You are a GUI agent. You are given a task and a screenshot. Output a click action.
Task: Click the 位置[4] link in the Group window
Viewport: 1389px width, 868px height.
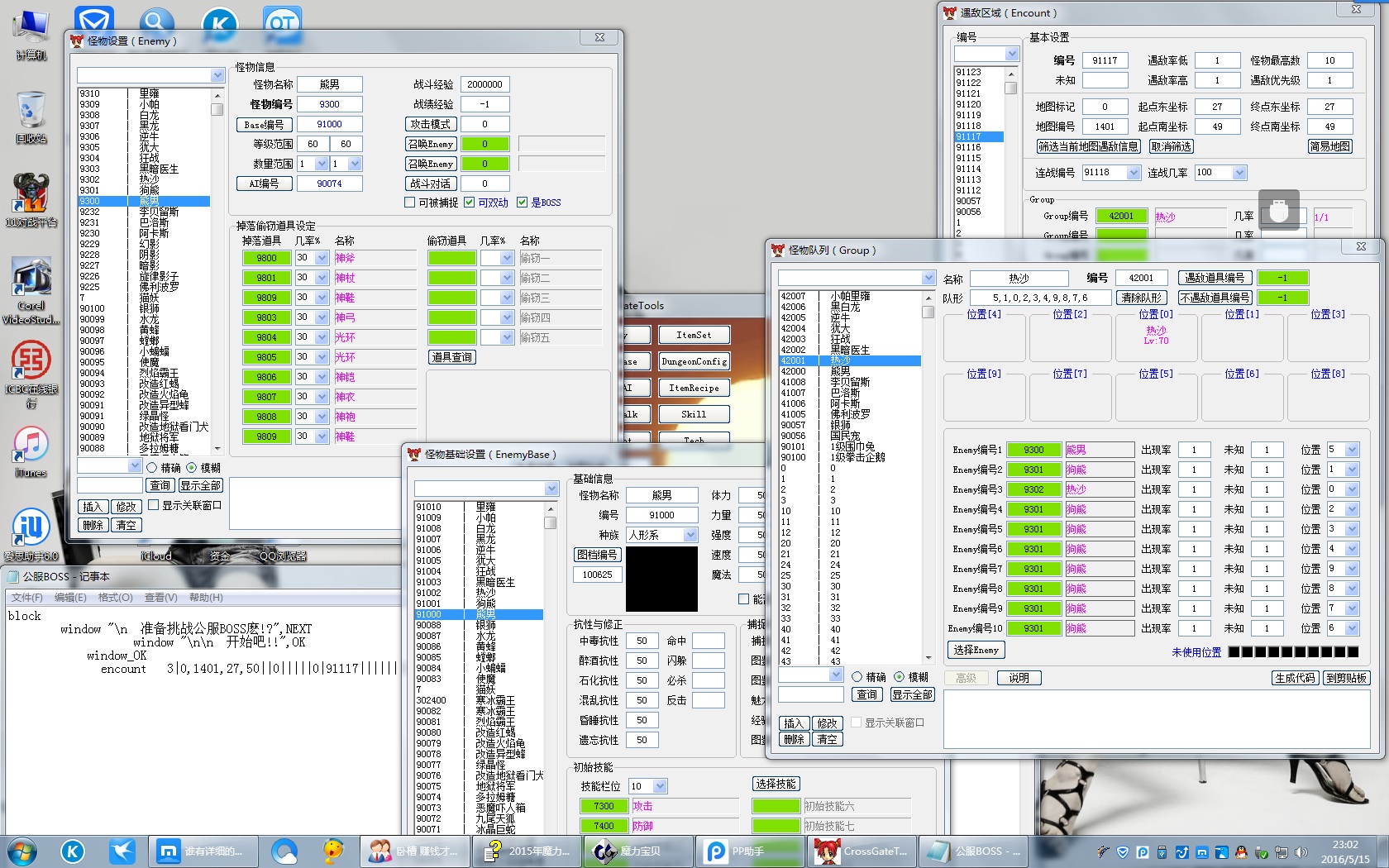(984, 314)
